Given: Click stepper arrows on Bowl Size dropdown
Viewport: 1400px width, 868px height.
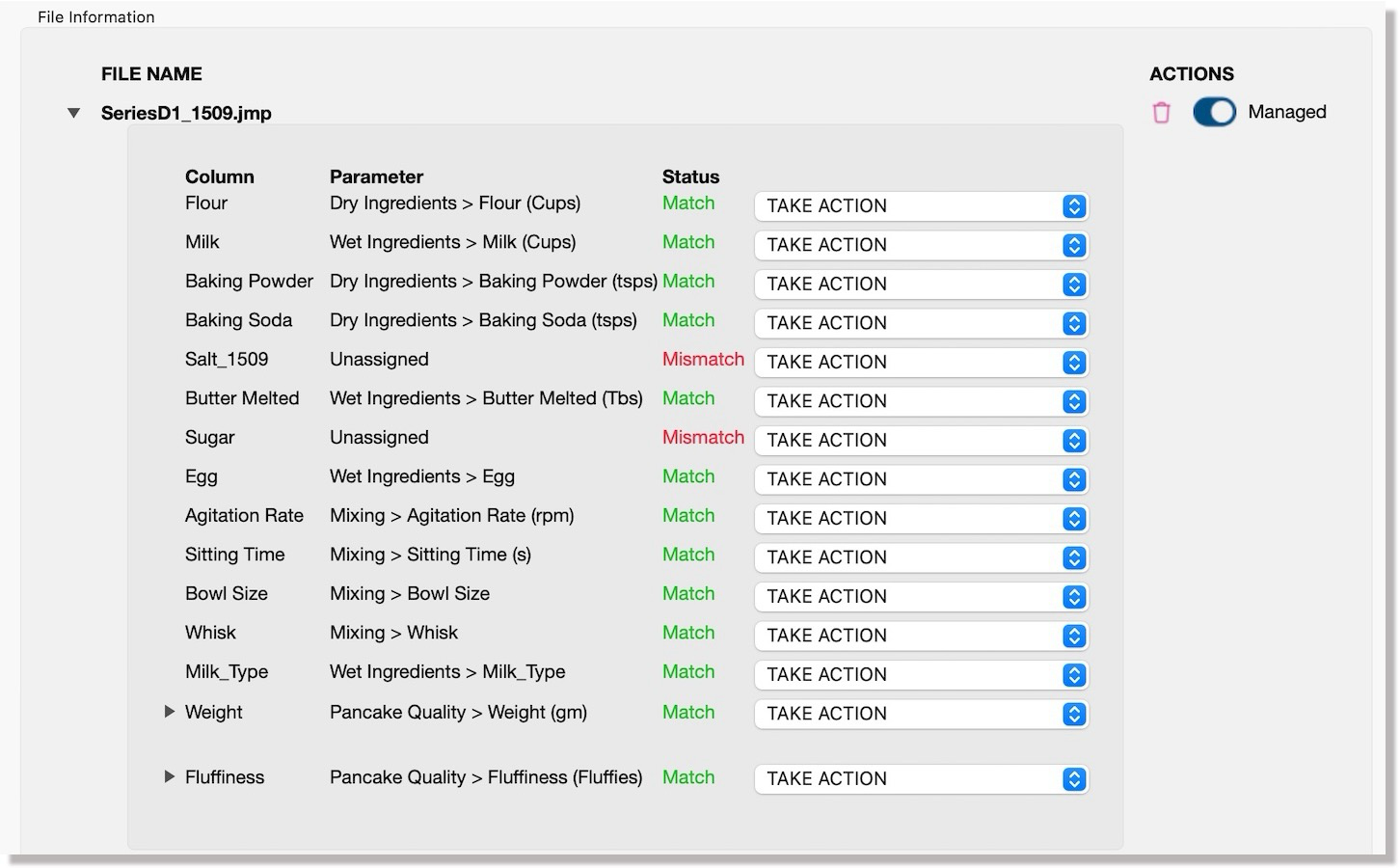Looking at the screenshot, I should (1074, 597).
